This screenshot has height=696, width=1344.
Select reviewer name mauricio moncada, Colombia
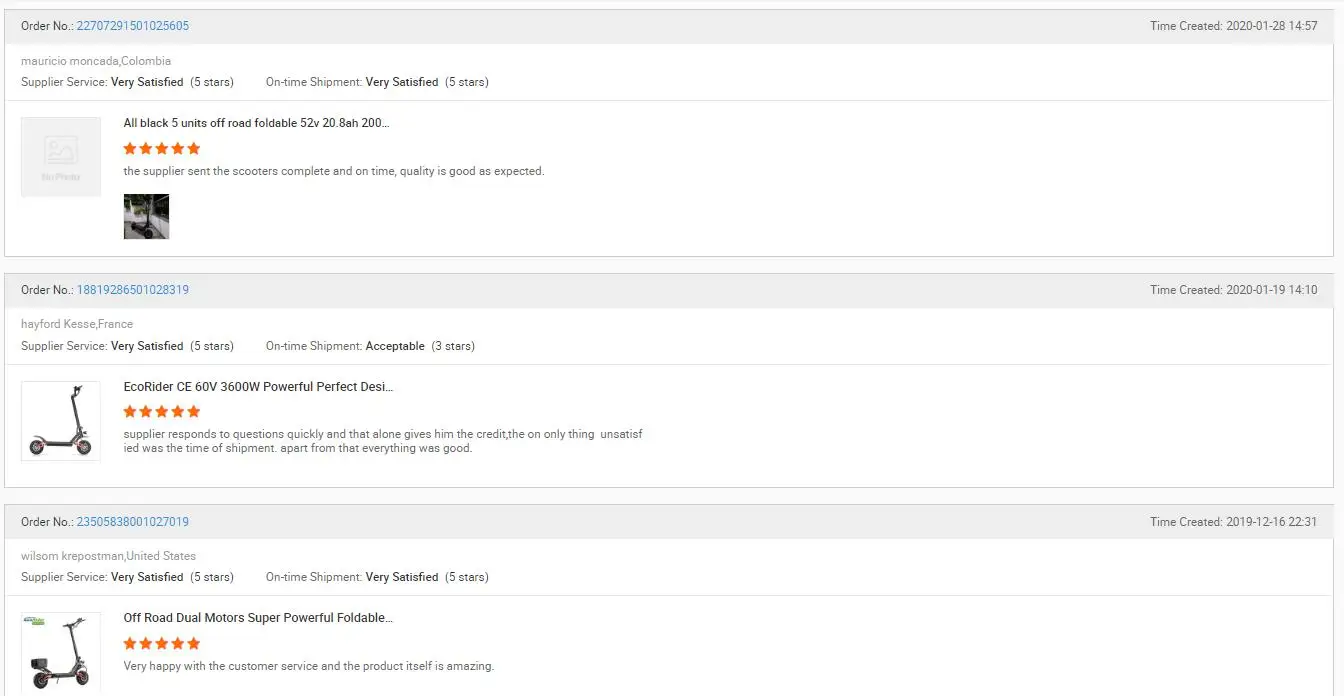click(x=96, y=61)
